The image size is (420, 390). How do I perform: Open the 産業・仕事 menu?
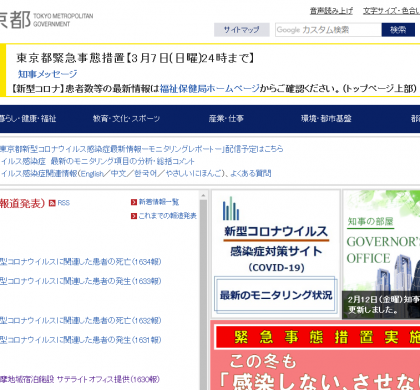226,119
